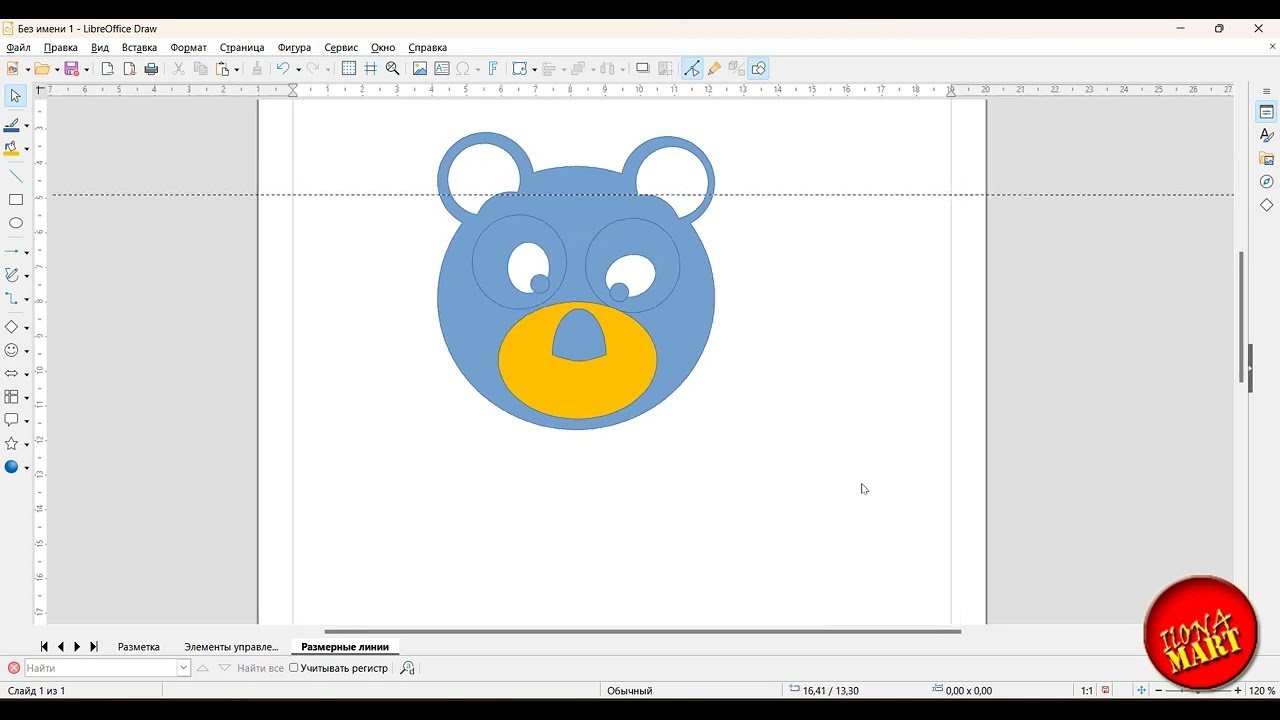Click the Line Color pen icon

pyautogui.click(x=12, y=126)
